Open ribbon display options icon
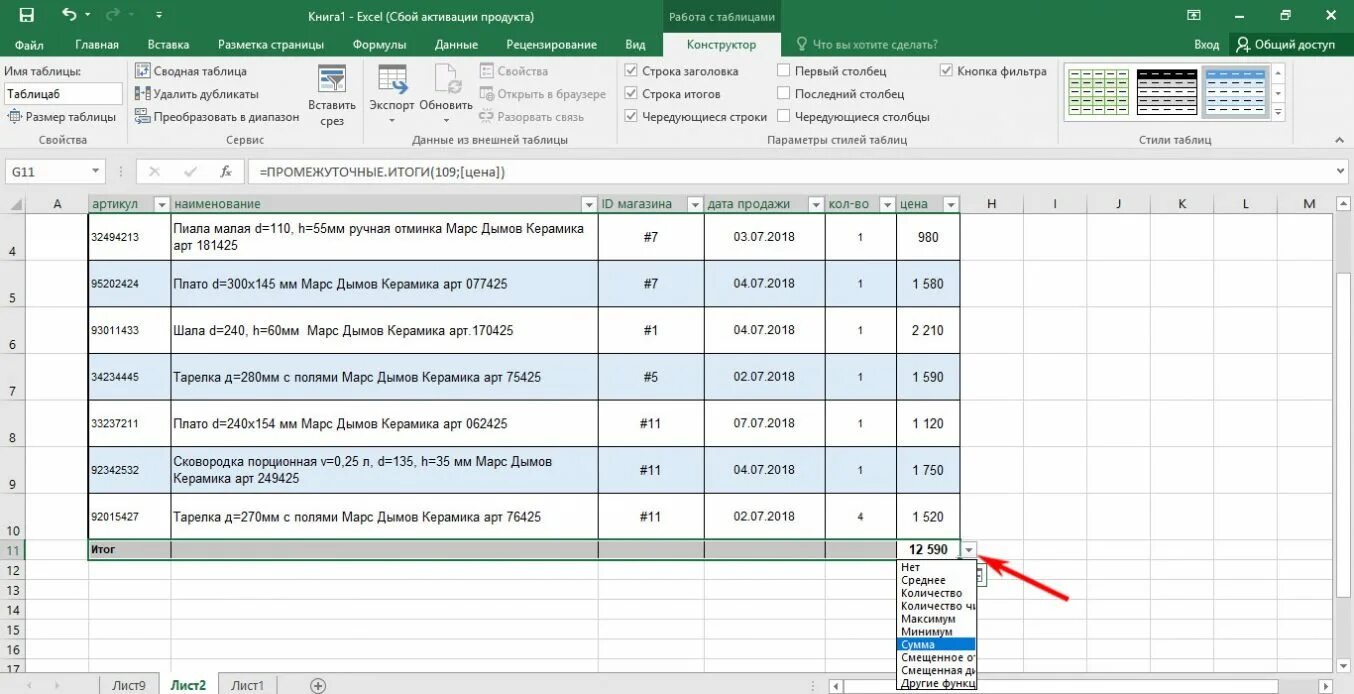1354x694 pixels. [x=1194, y=15]
